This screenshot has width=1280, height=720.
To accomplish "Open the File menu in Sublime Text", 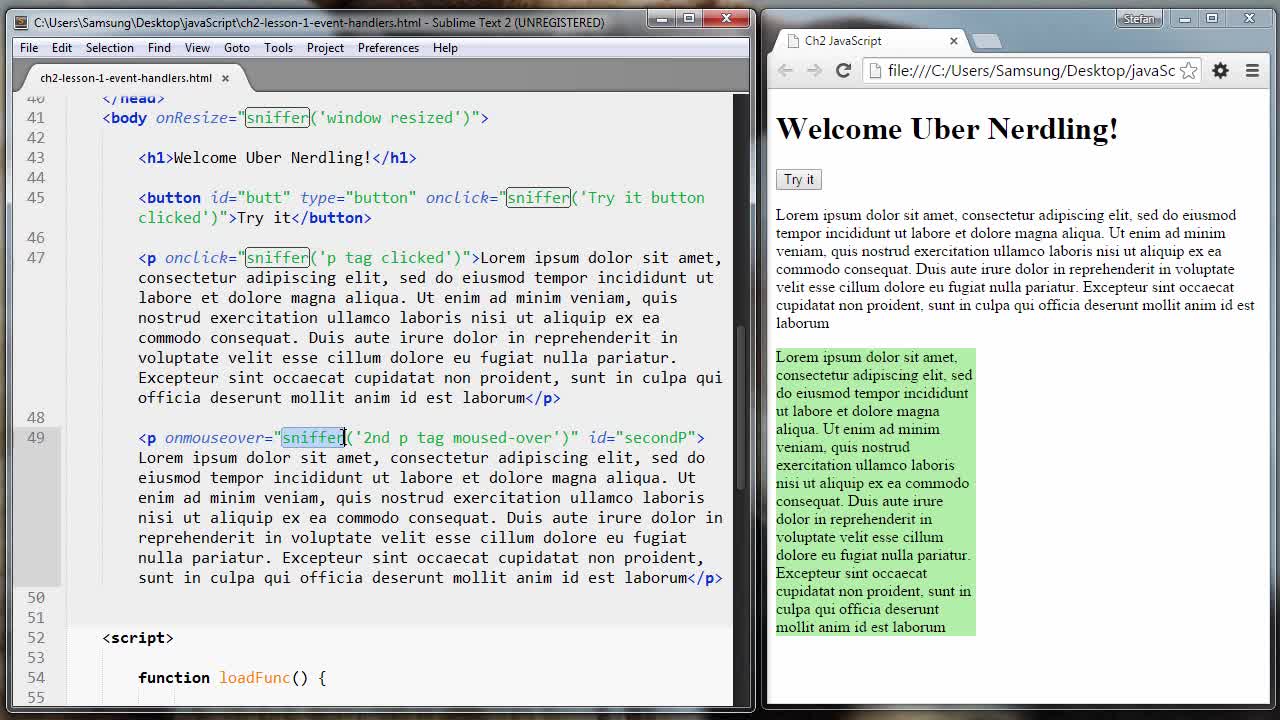I will pos(29,48).
